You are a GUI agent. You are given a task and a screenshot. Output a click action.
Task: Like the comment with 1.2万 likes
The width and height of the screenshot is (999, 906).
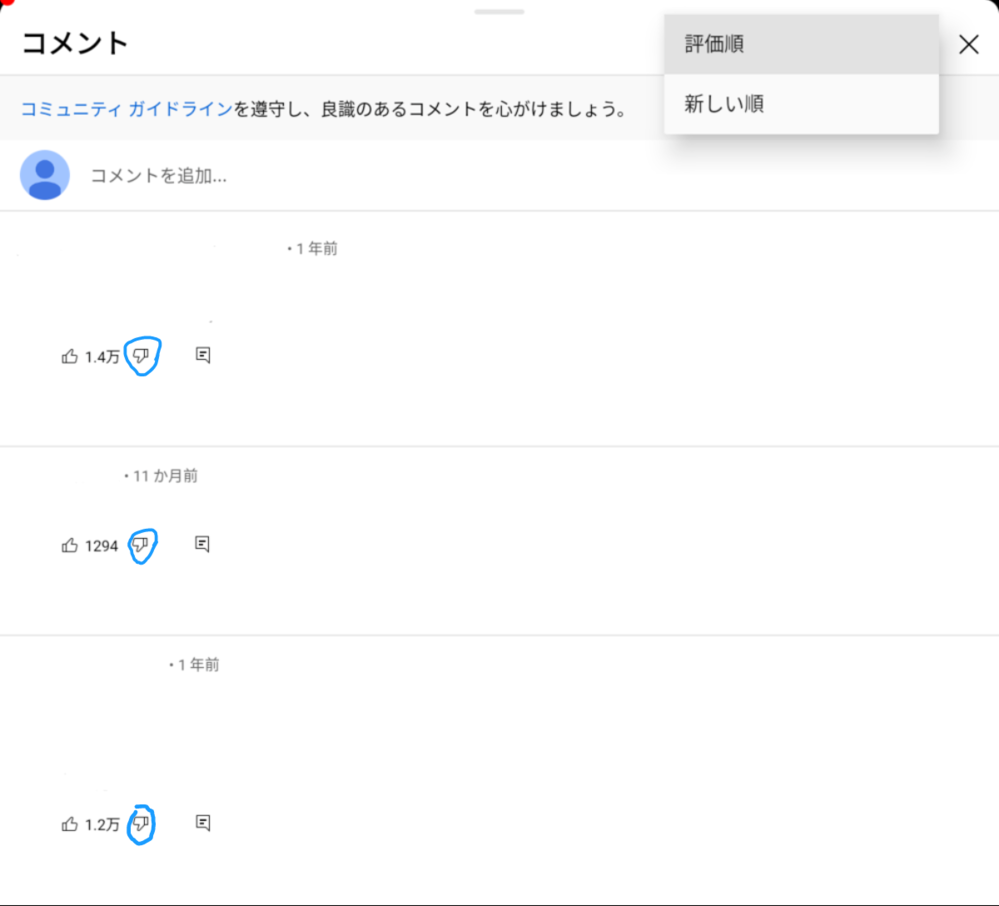tap(69, 824)
